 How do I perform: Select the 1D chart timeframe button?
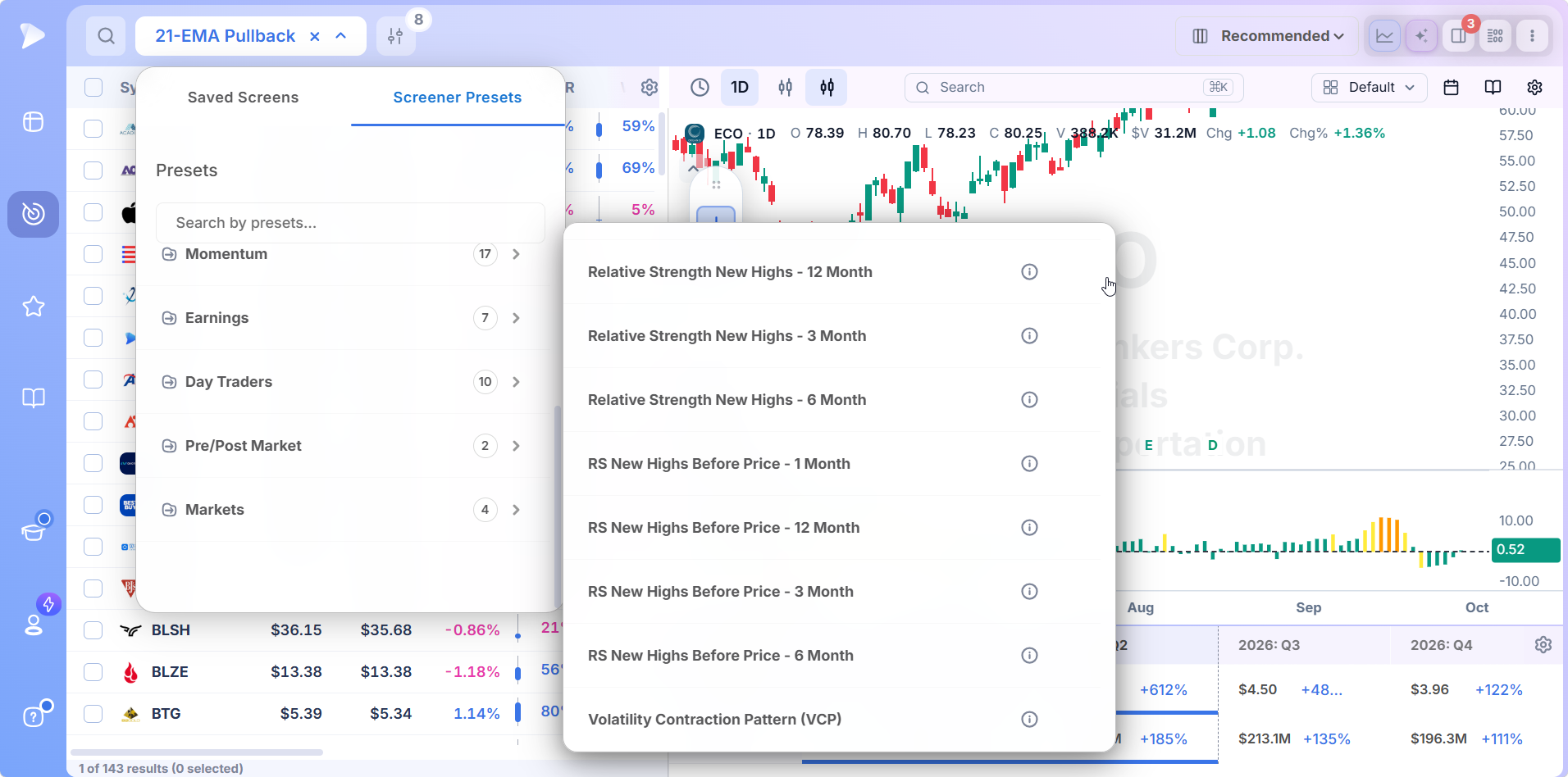[x=740, y=88]
